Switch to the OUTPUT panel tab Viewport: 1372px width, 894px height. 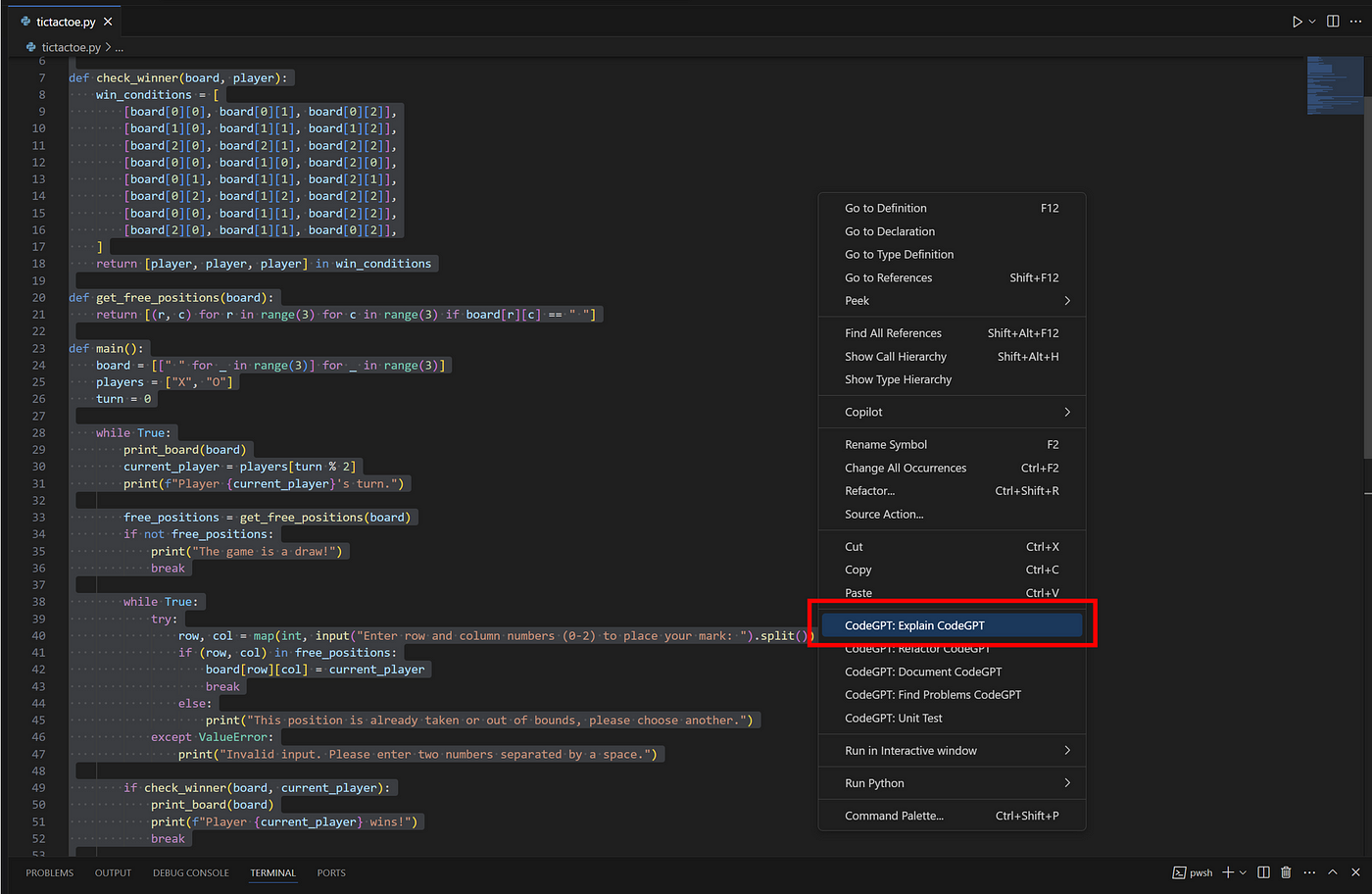[113, 872]
